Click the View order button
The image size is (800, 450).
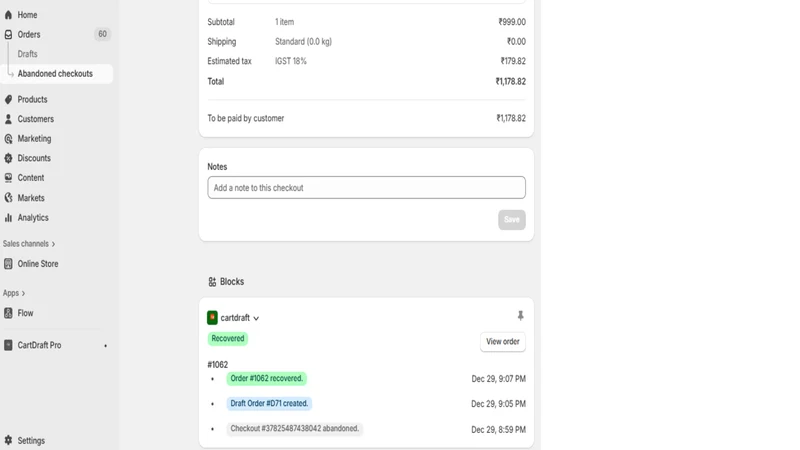tap(503, 342)
